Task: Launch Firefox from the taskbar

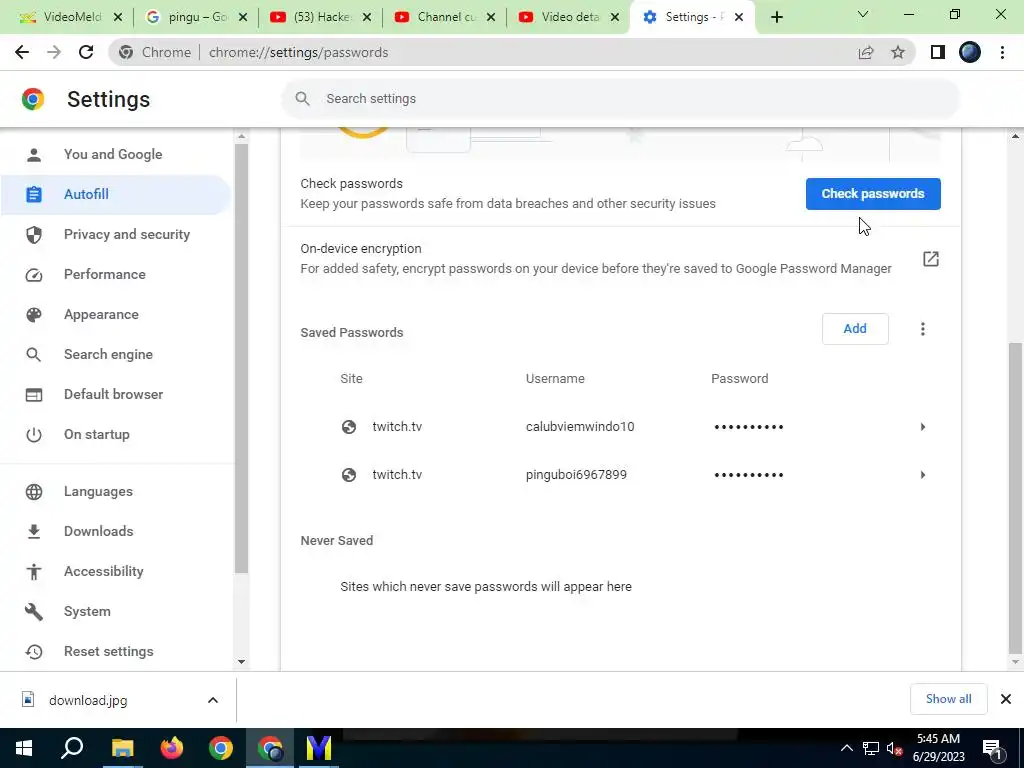Action: click(172, 748)
